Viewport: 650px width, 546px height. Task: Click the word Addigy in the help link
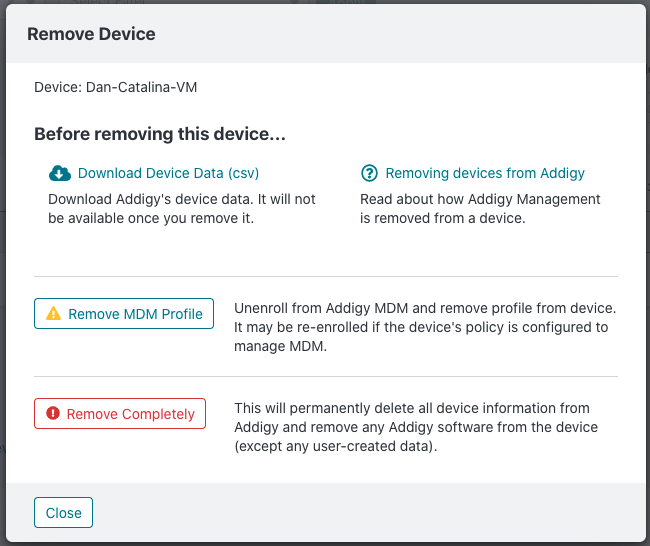pos(562,173)
